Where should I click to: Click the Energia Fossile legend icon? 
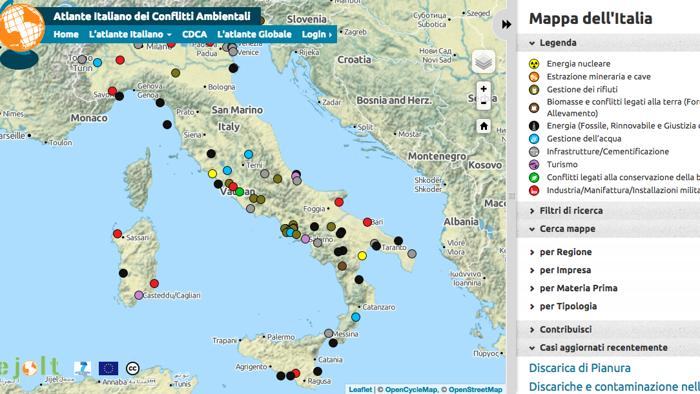[x=534, y=126]
